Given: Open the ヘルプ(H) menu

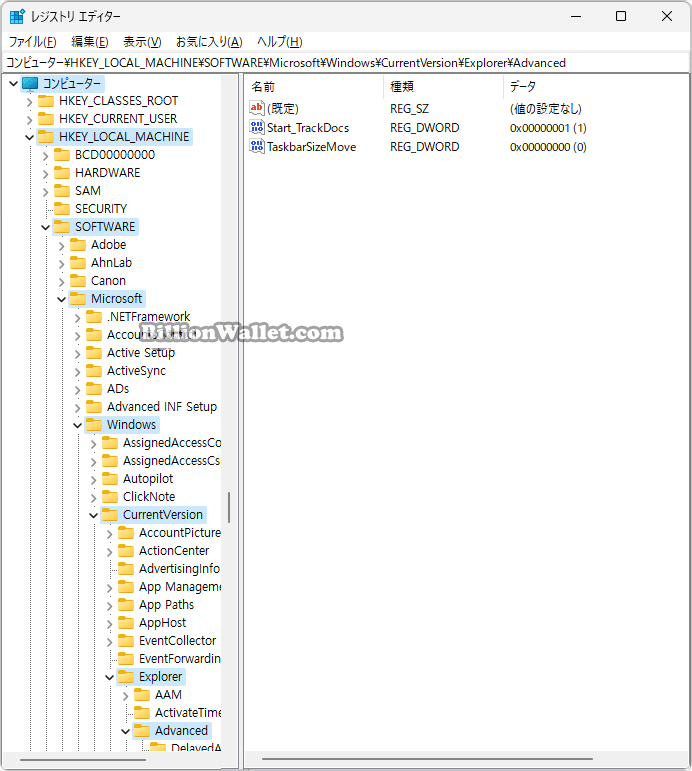Looking at the screenshot, I should click(x=280, y=42).
